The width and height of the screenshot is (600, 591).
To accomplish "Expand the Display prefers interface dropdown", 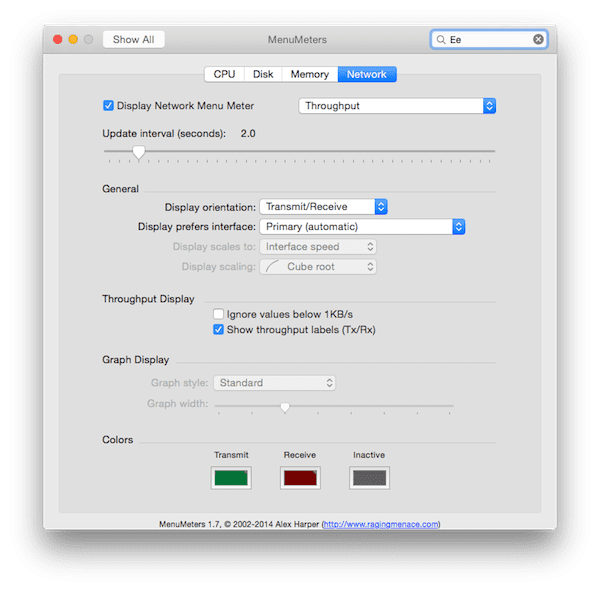I will (x=362, y=227).
